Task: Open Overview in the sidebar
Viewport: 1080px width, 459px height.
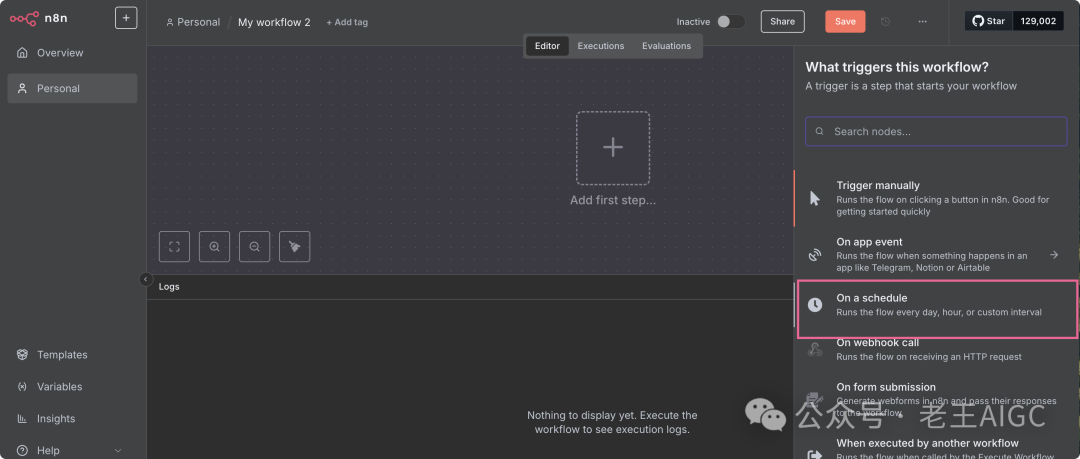Action: point(72,53)
